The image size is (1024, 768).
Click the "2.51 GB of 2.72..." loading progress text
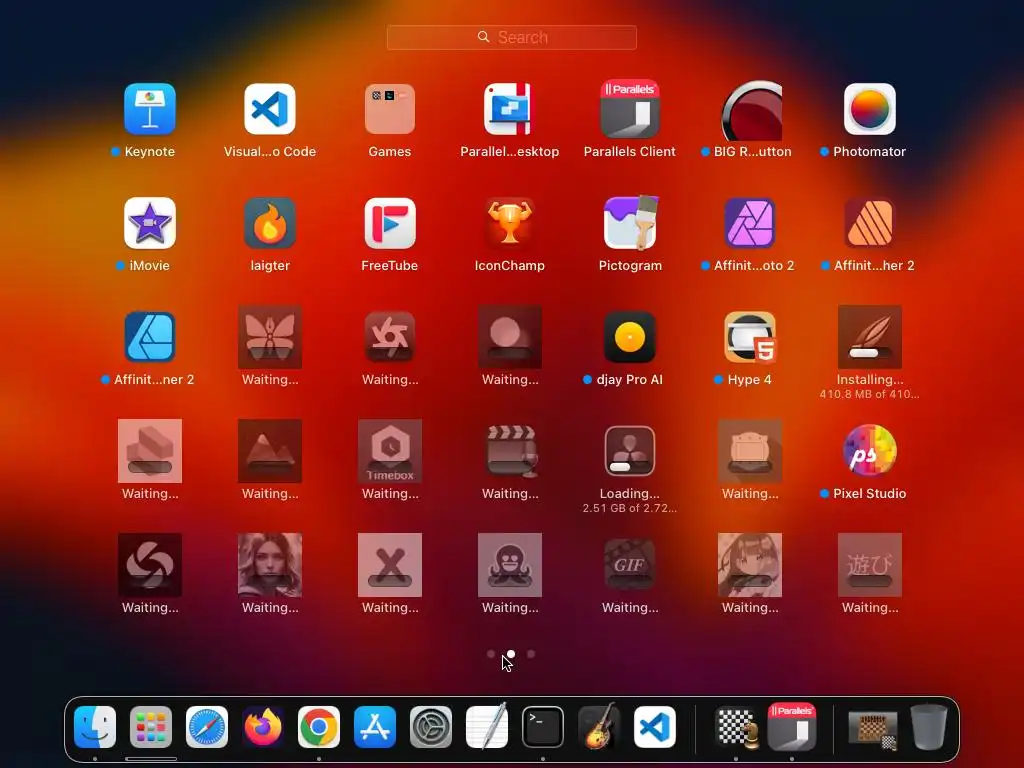630,508
